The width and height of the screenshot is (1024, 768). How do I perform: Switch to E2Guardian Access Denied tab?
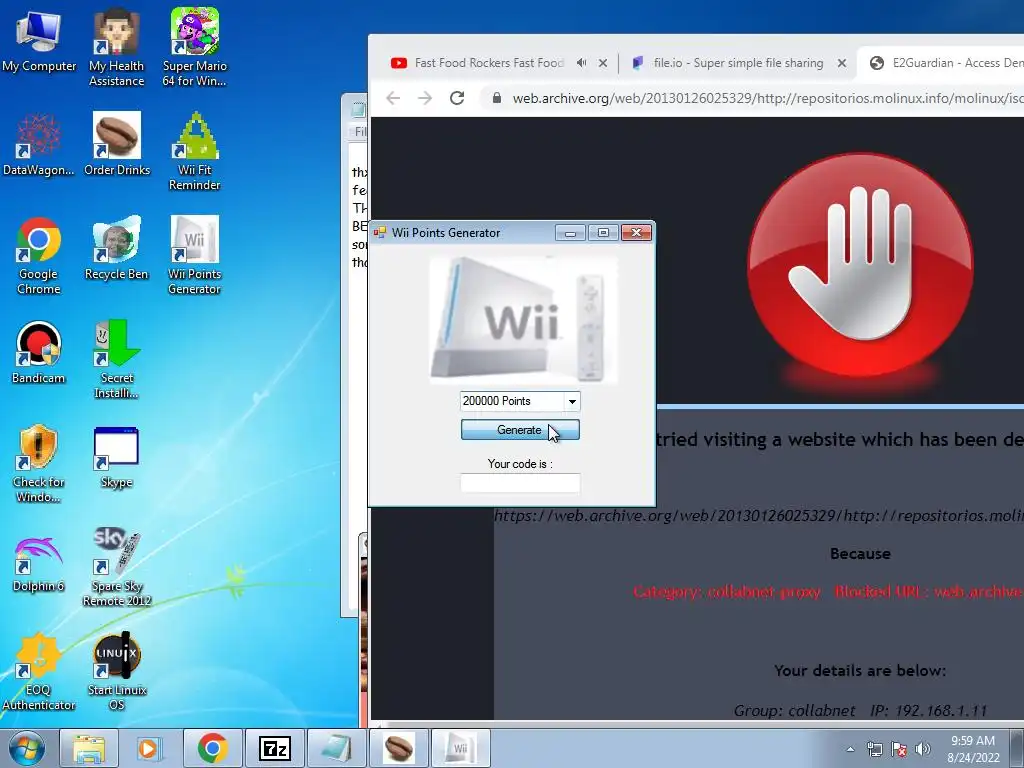point(946,63)
